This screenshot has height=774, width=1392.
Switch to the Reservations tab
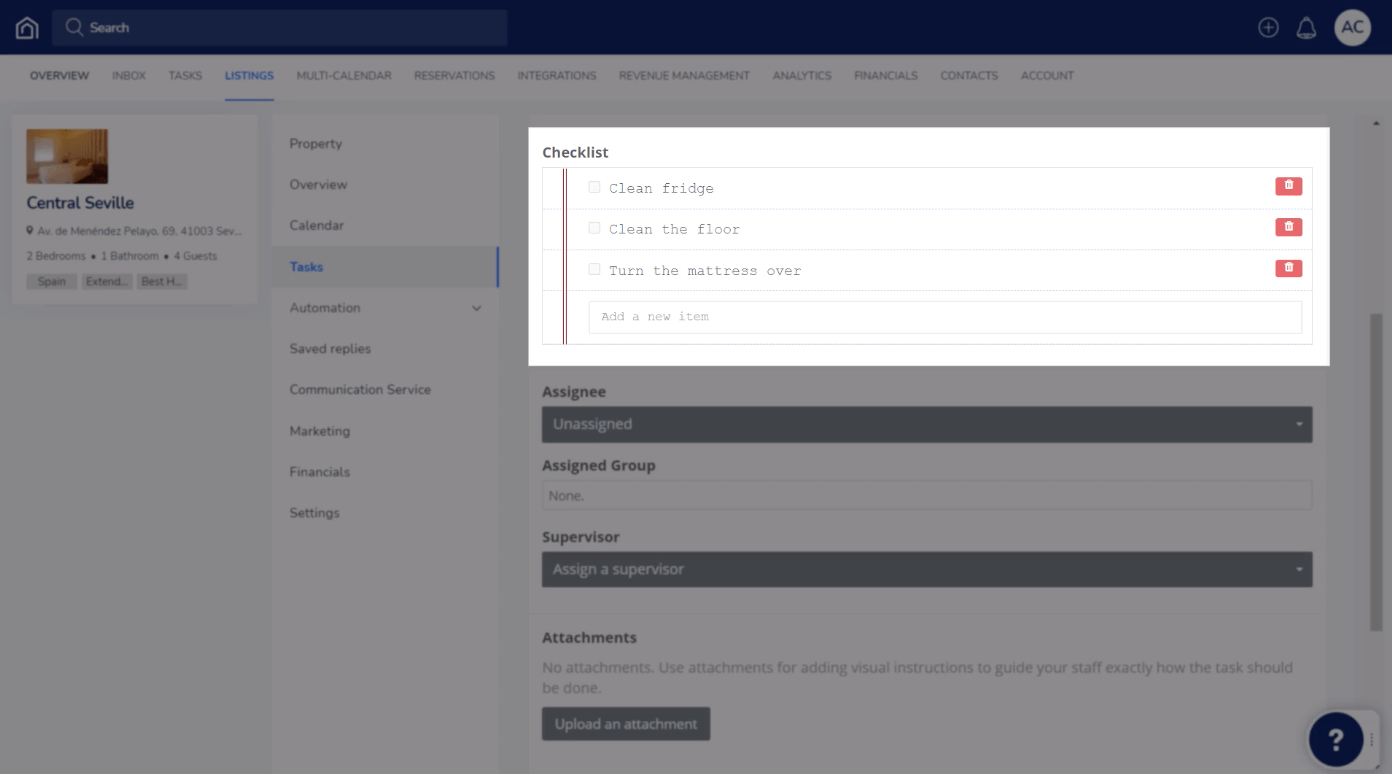[x=454, y=75]
